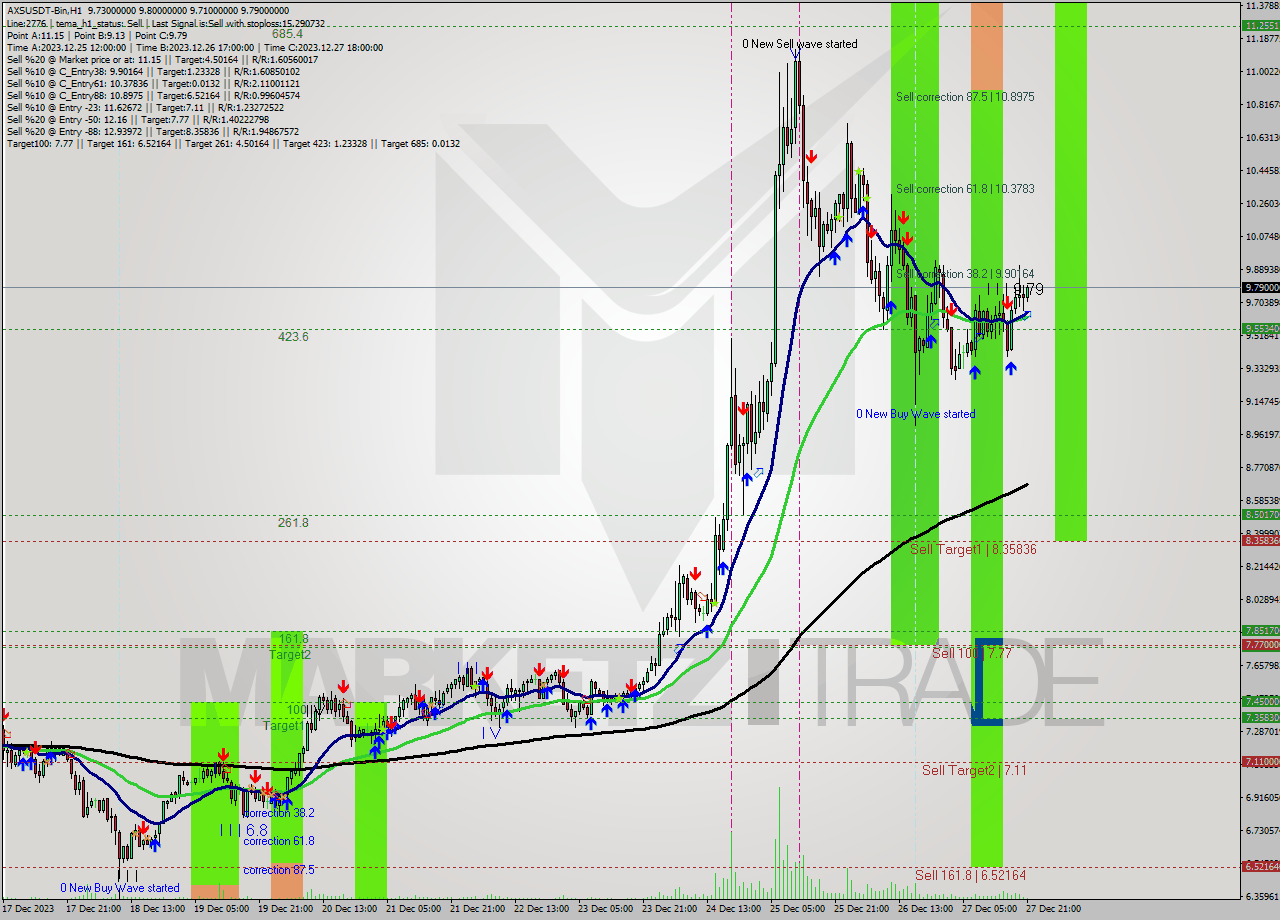Click the '22 Dec 13:00' time axis label
Image resolution: width=1280 pixels, height=920 pixels.
(x=543, y=910)
